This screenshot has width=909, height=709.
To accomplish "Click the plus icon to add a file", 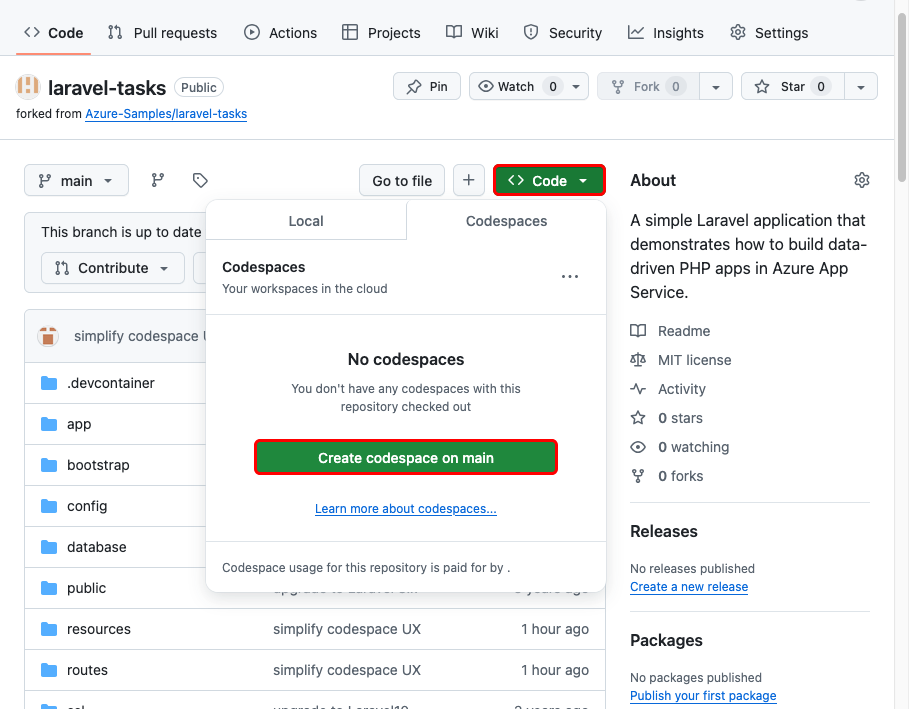I will click(468, 180).
